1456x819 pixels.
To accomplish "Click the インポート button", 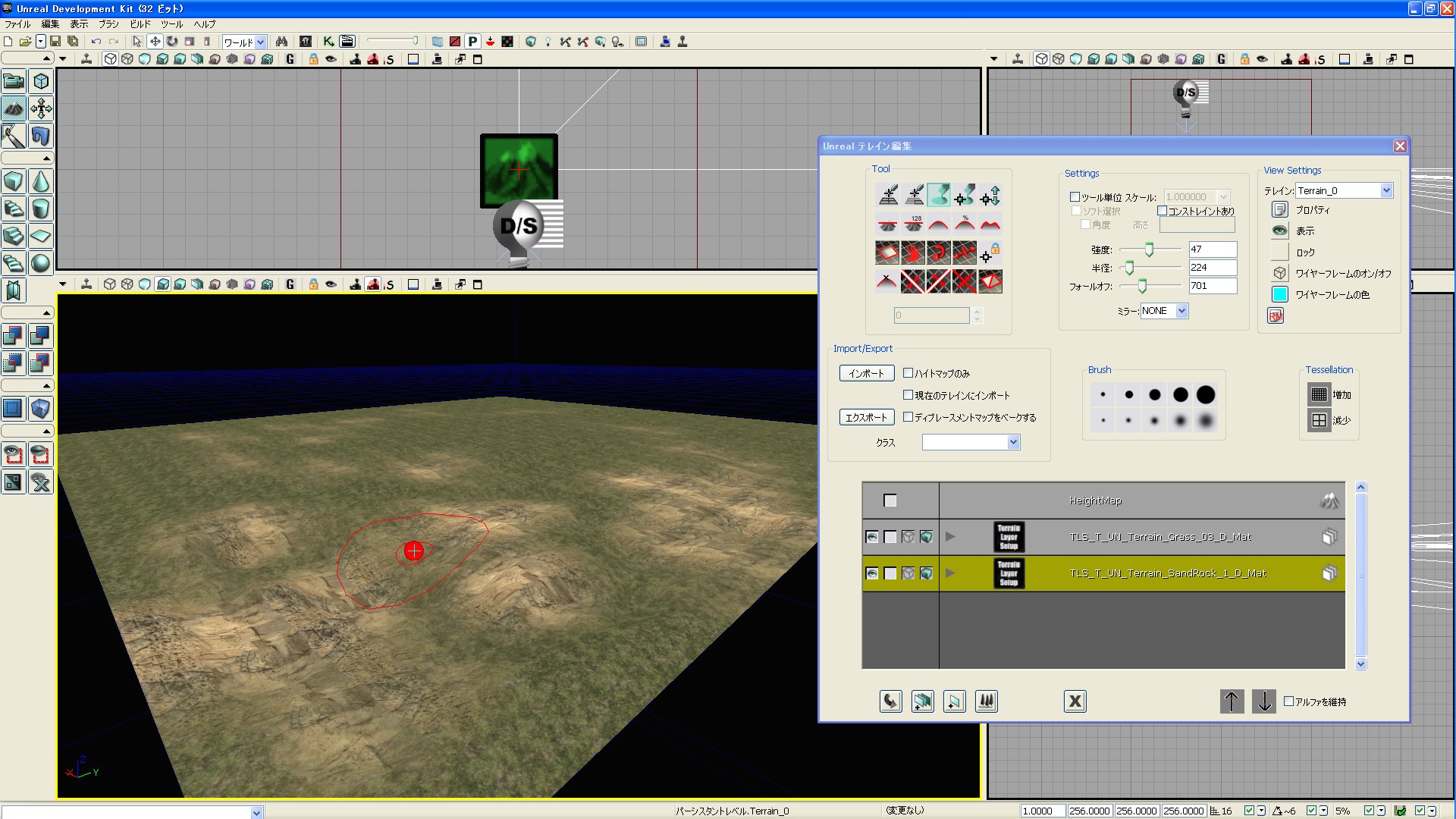I will tap(867, 373).
